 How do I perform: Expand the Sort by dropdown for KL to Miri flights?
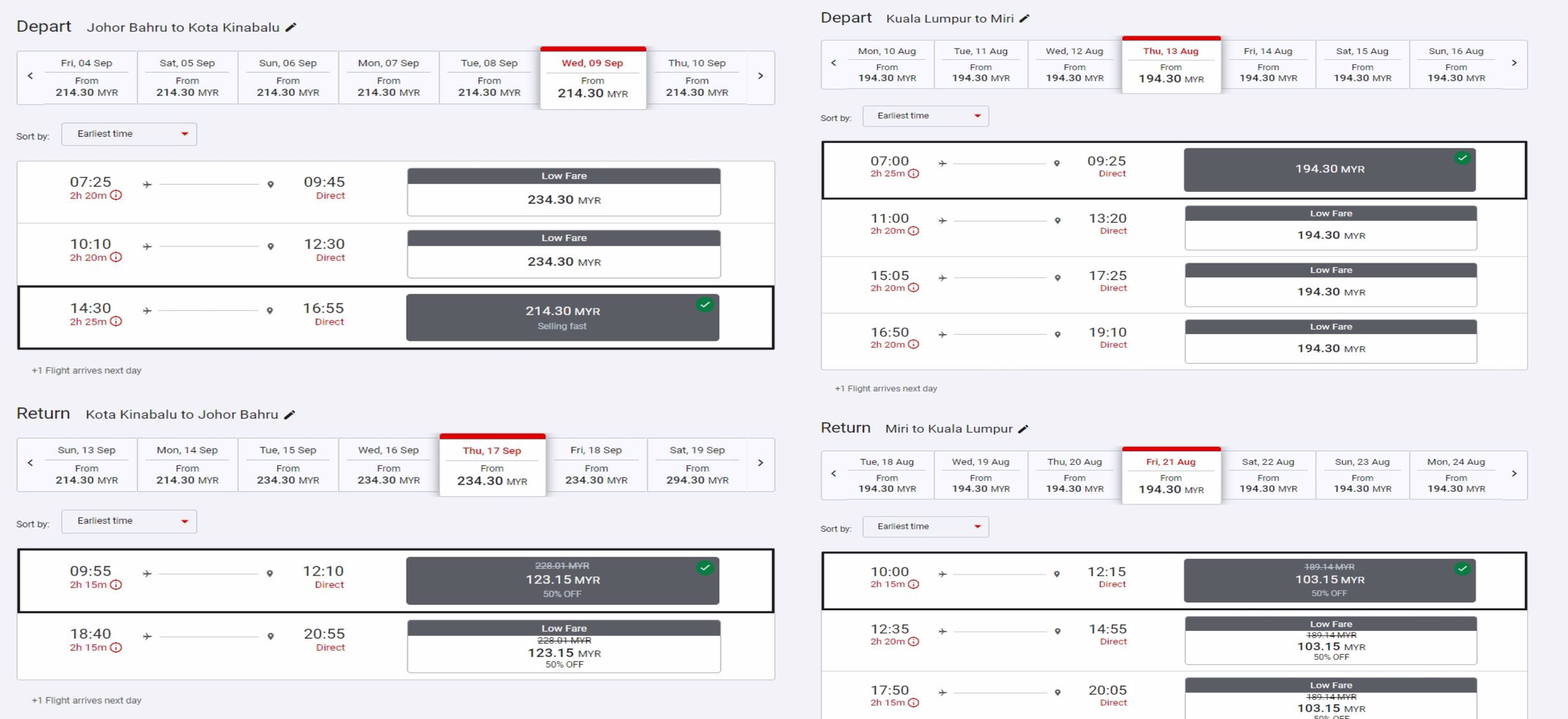click(x=921, y=116)
